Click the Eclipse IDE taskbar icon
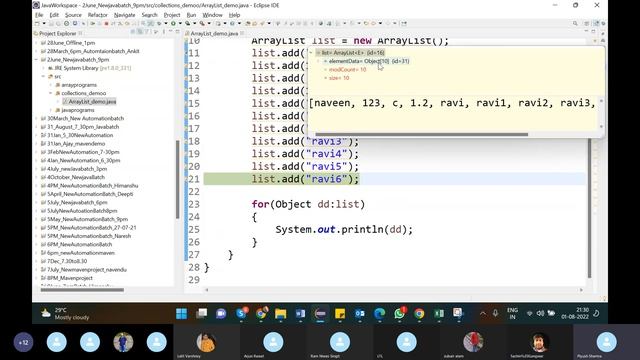 tap(320, 313)
